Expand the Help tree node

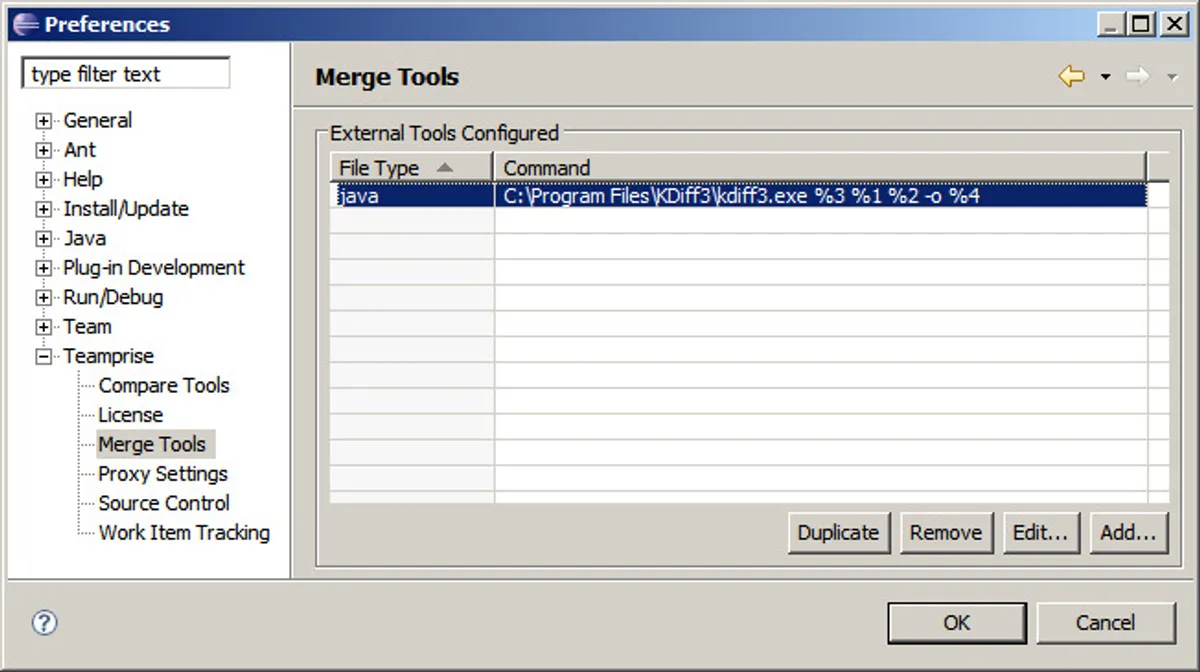[43, 180]
